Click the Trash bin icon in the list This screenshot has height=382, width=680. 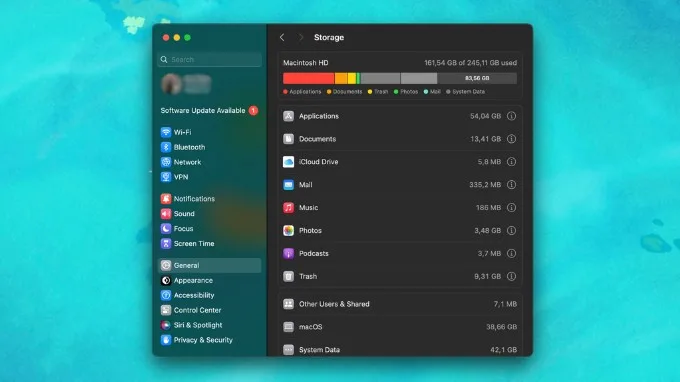(288, 276)
